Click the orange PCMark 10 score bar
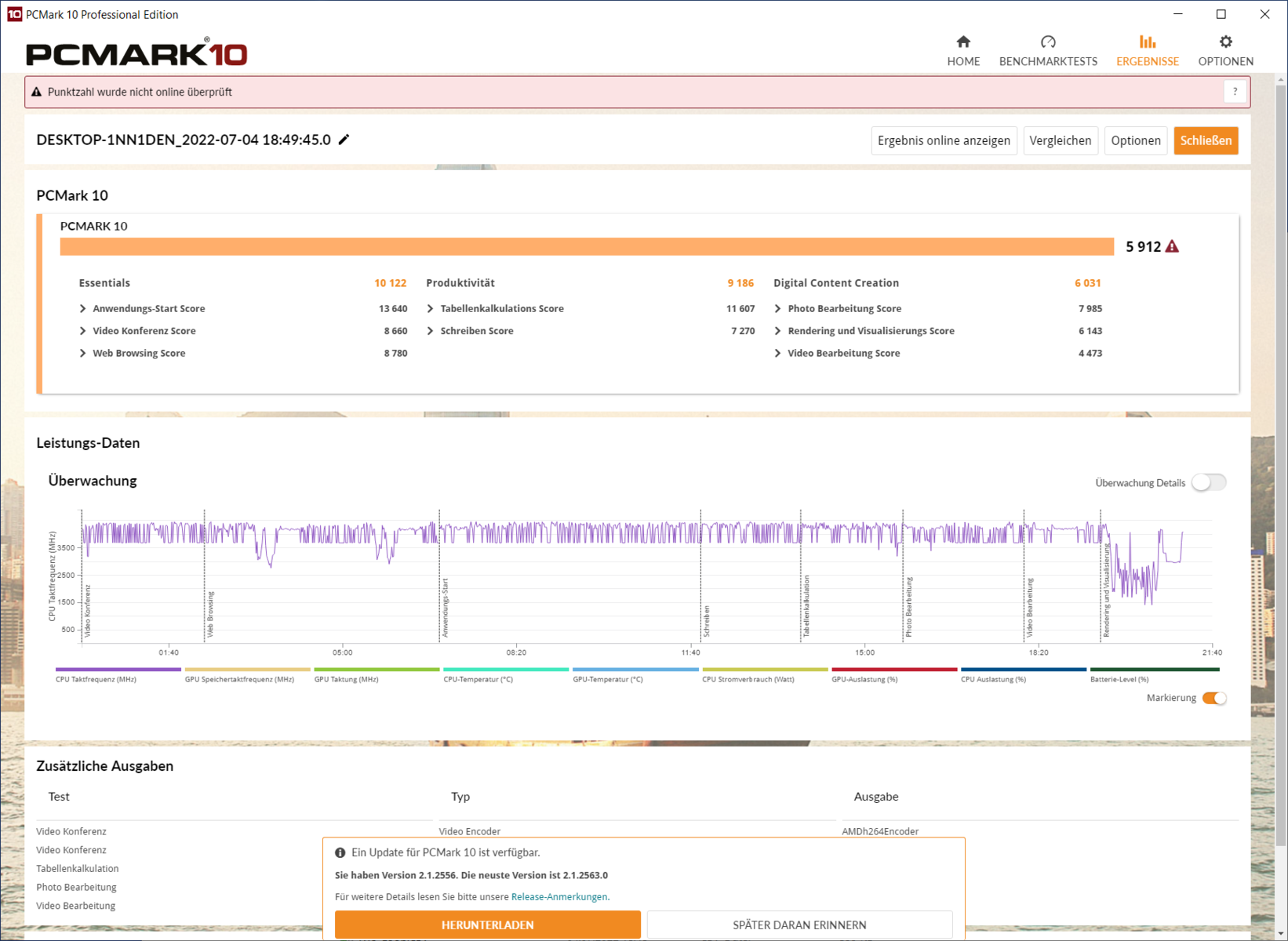Viewport: 1288px width, 941px height. (587, 246)
